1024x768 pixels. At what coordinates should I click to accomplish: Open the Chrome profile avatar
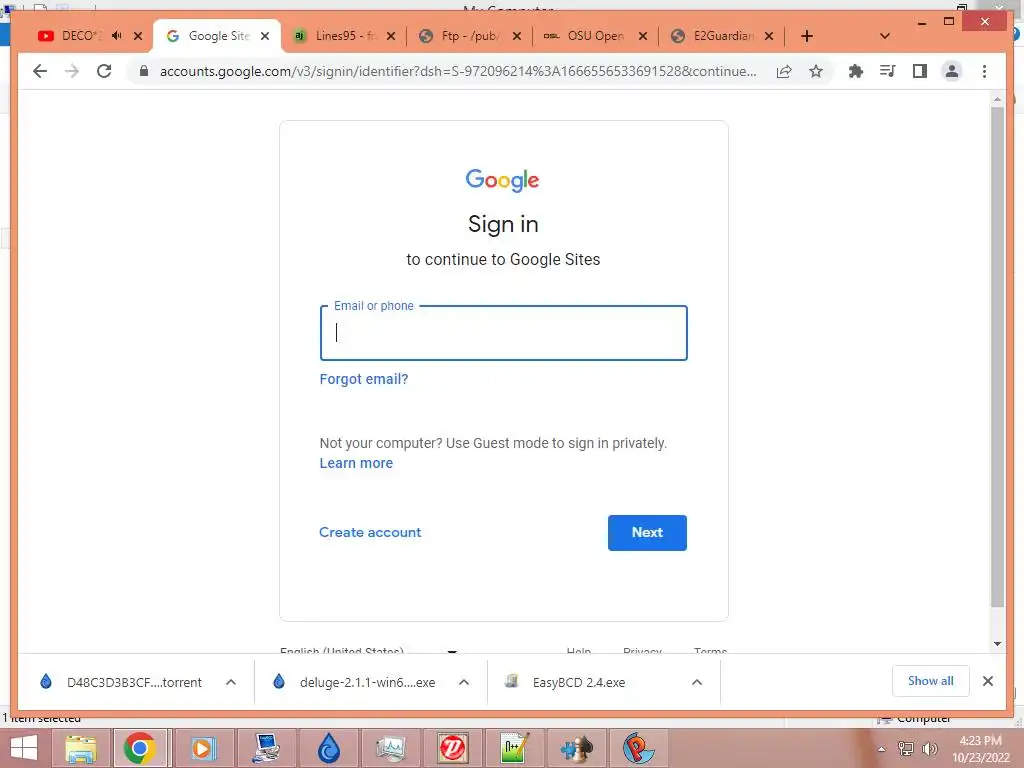coord(952,71)
